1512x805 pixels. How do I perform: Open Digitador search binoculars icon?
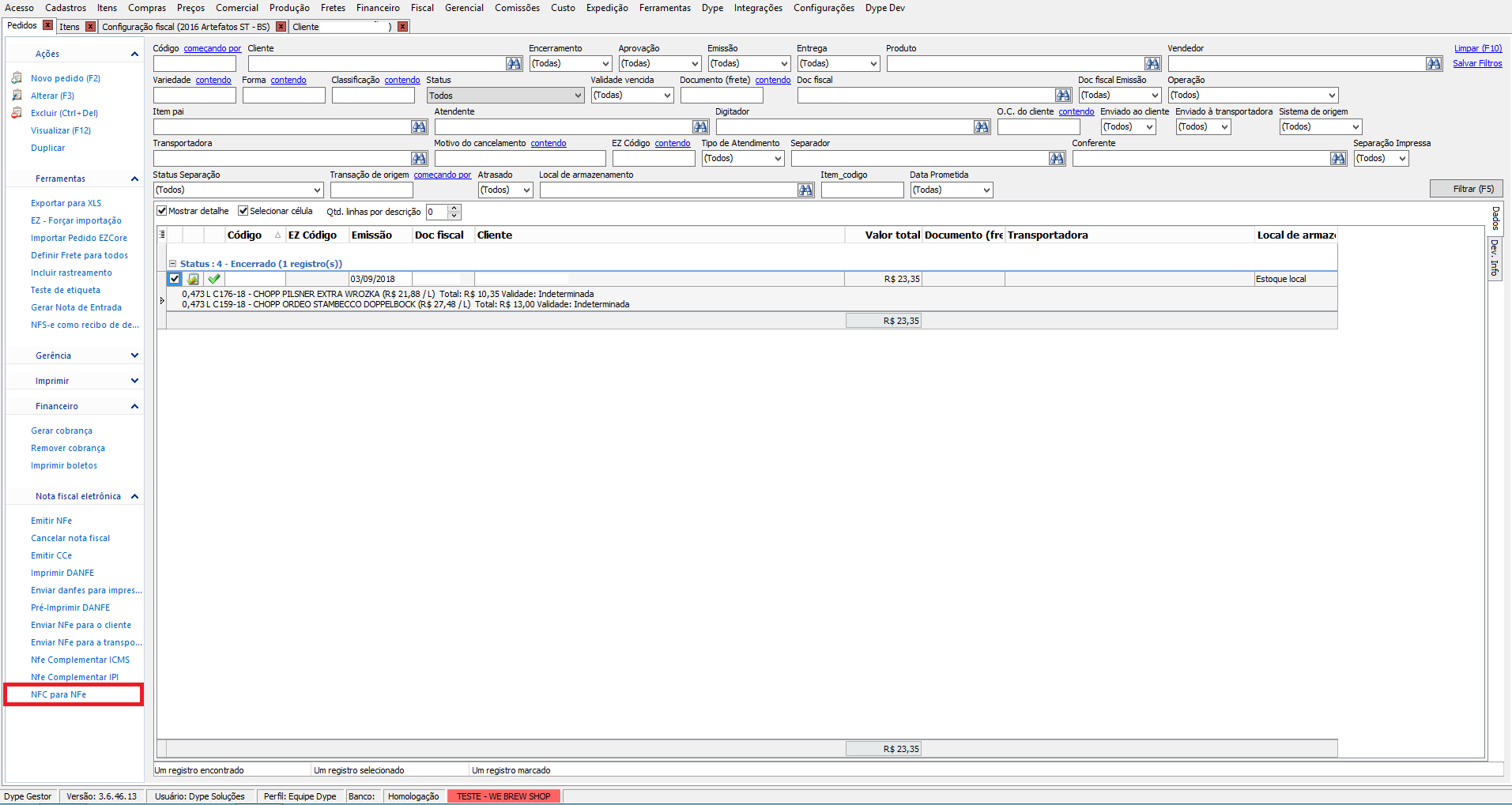pos(982,126)
